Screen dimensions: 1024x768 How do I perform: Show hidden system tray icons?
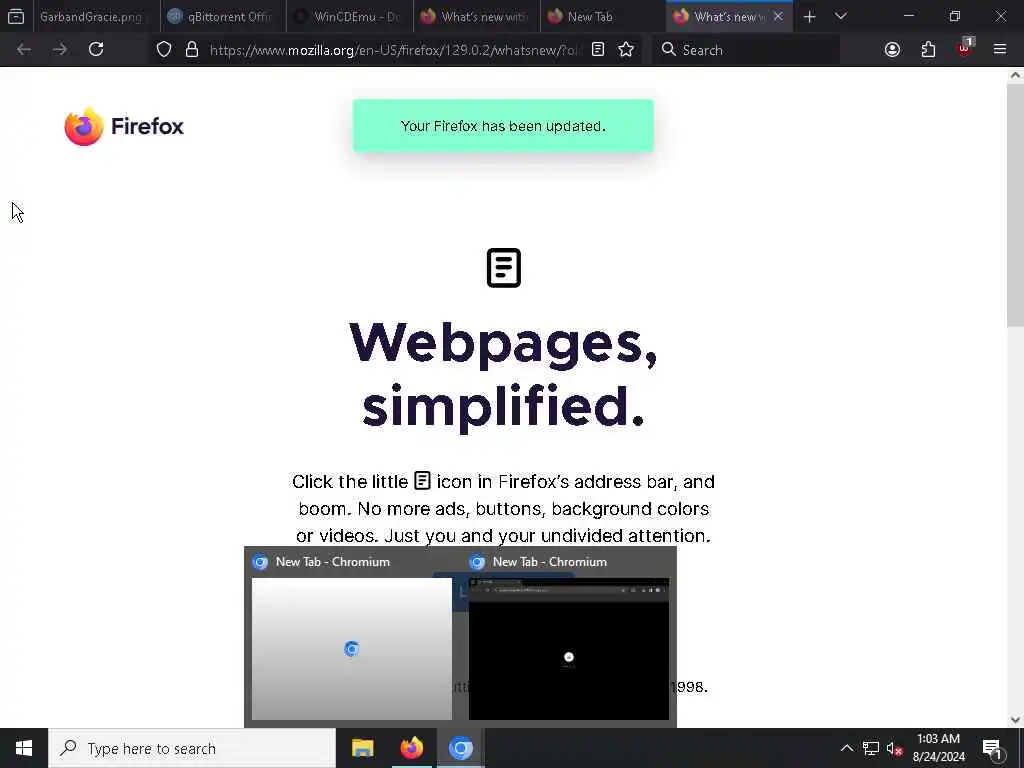coord(846,748)
